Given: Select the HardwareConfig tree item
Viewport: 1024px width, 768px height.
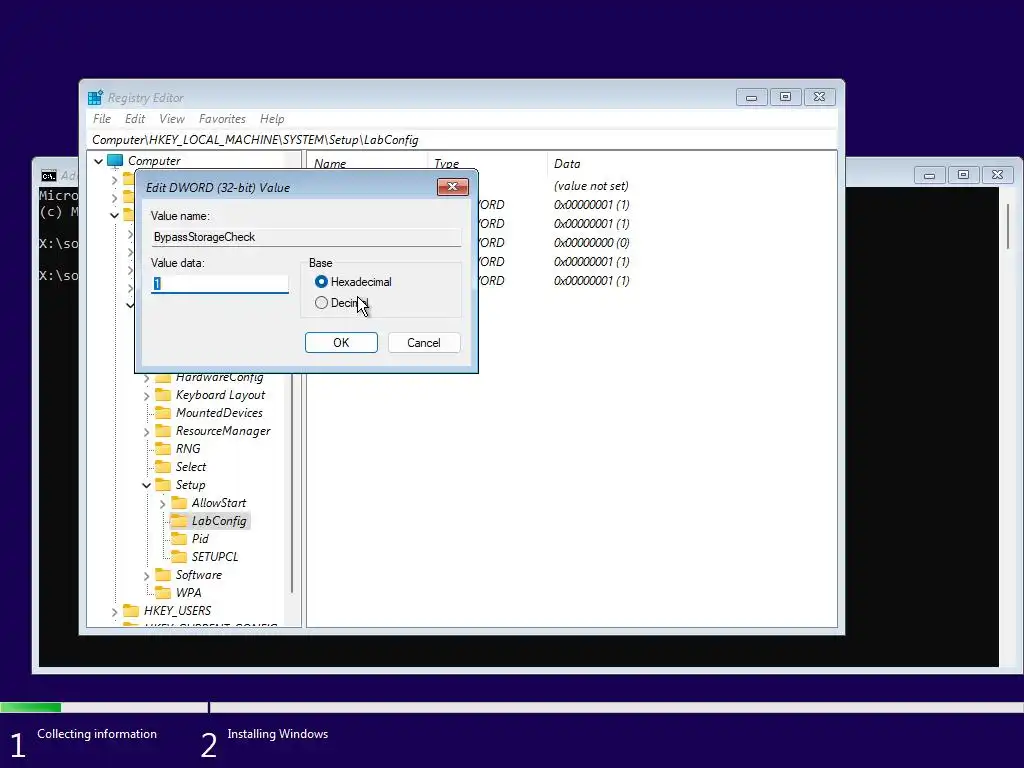Looking at the screenshot, I should pyautogui.click(x=219, y=377).
